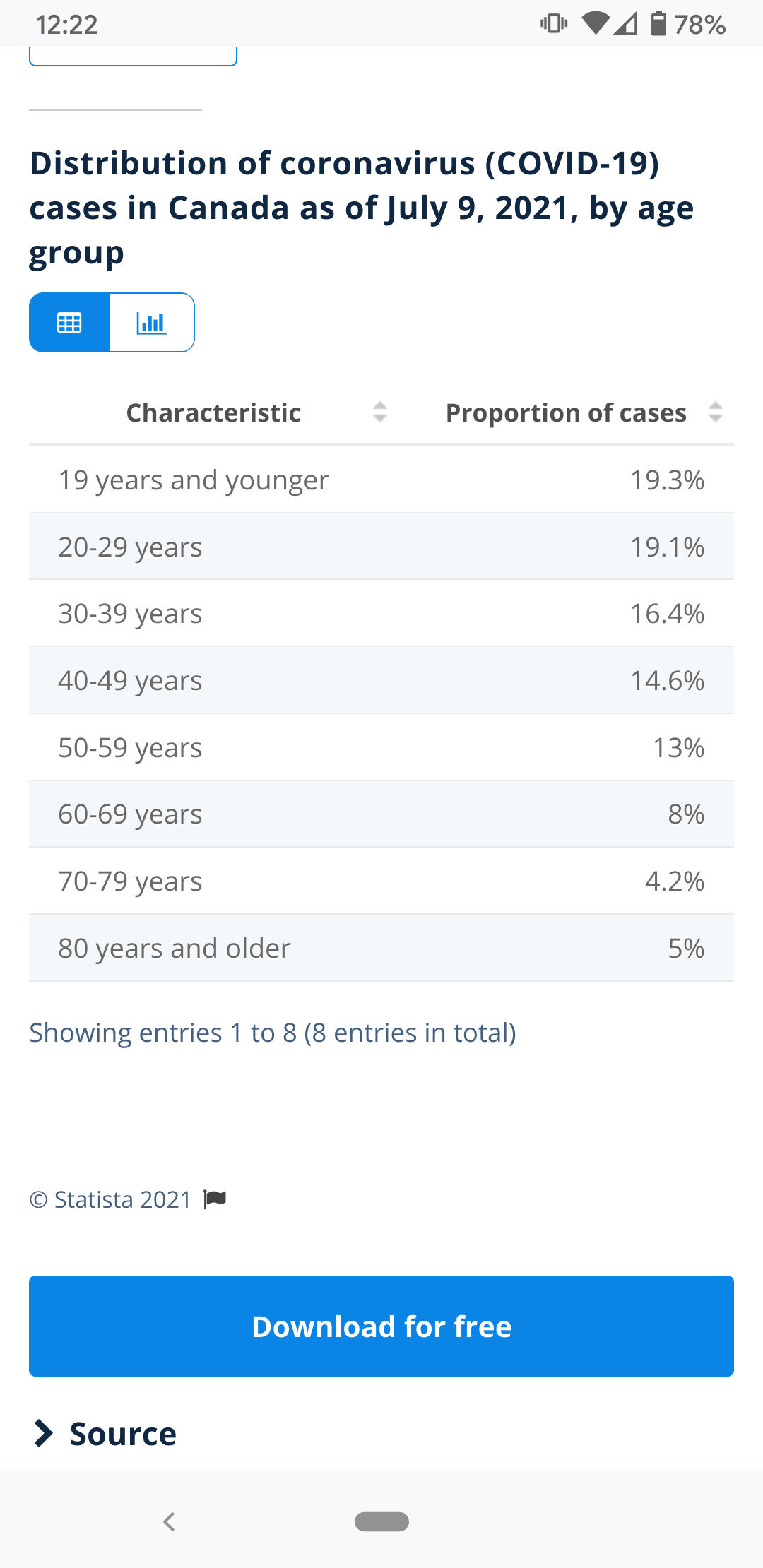
Task: Click the Proportion of cases header
Action: [x=566, y=412]
